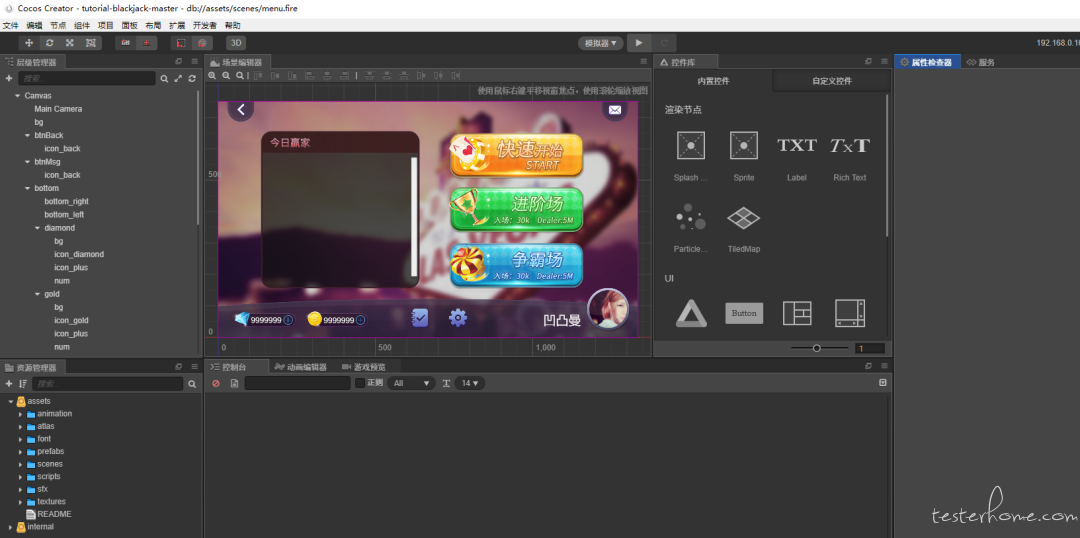This screenshot has width=1080, height=538.
Task: Open the 帮助 menu
Action: coord(233,25)
